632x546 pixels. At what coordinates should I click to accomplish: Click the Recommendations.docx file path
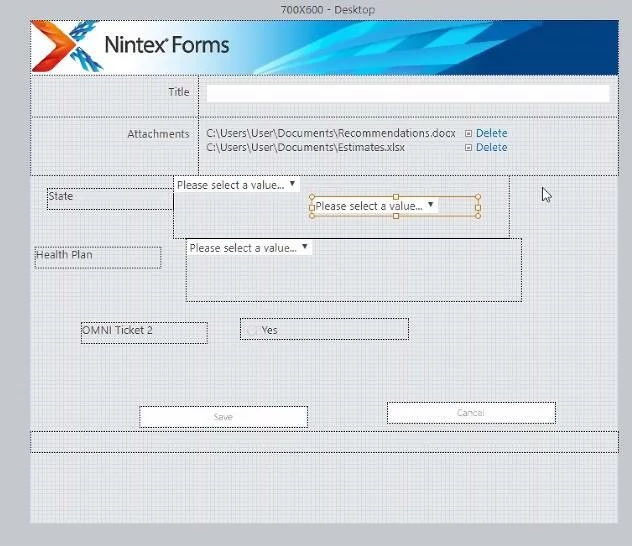coord(331,133)
